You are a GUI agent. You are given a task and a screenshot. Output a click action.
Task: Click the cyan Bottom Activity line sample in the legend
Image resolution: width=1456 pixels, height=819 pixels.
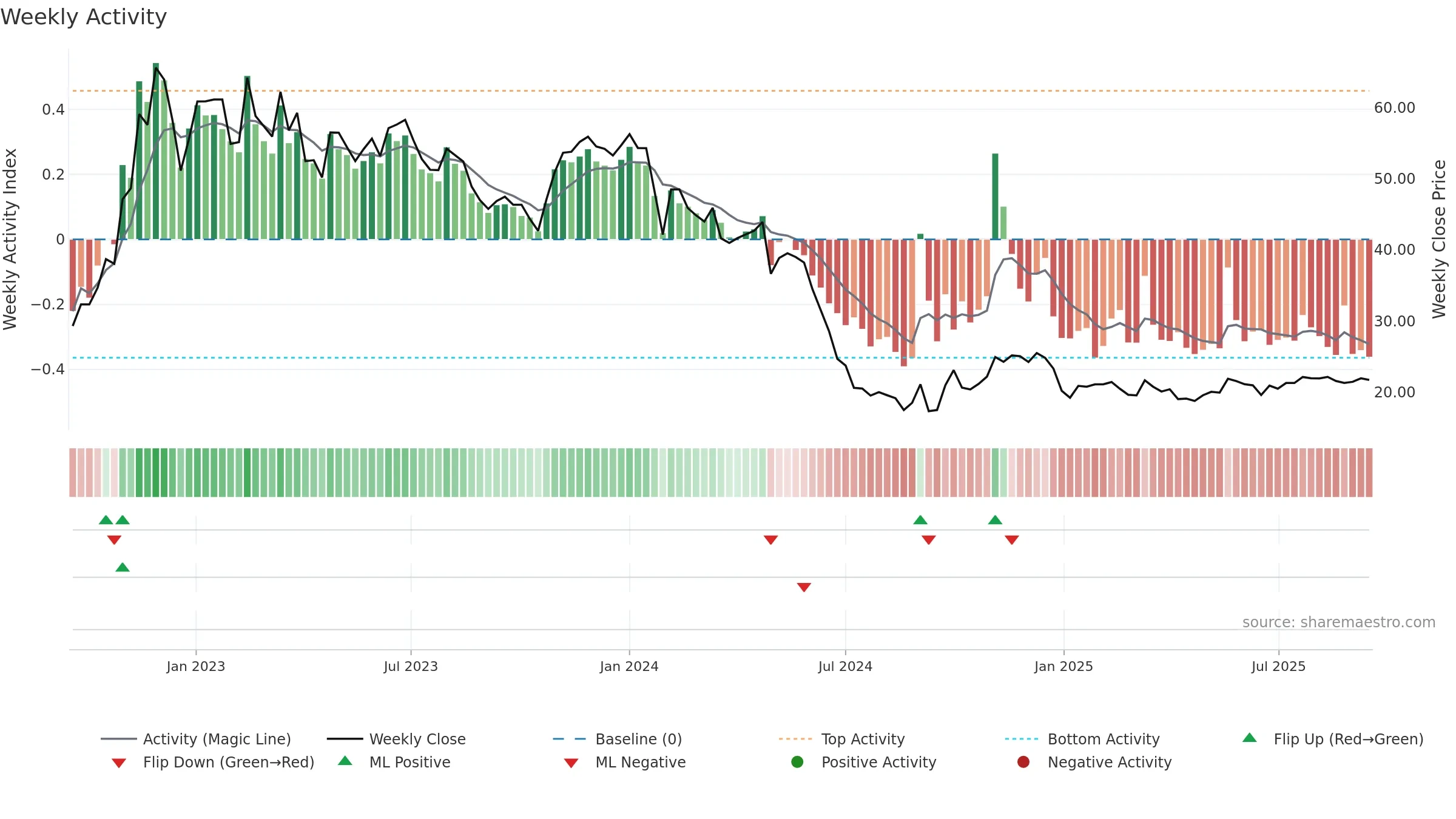coord(1022,739)
